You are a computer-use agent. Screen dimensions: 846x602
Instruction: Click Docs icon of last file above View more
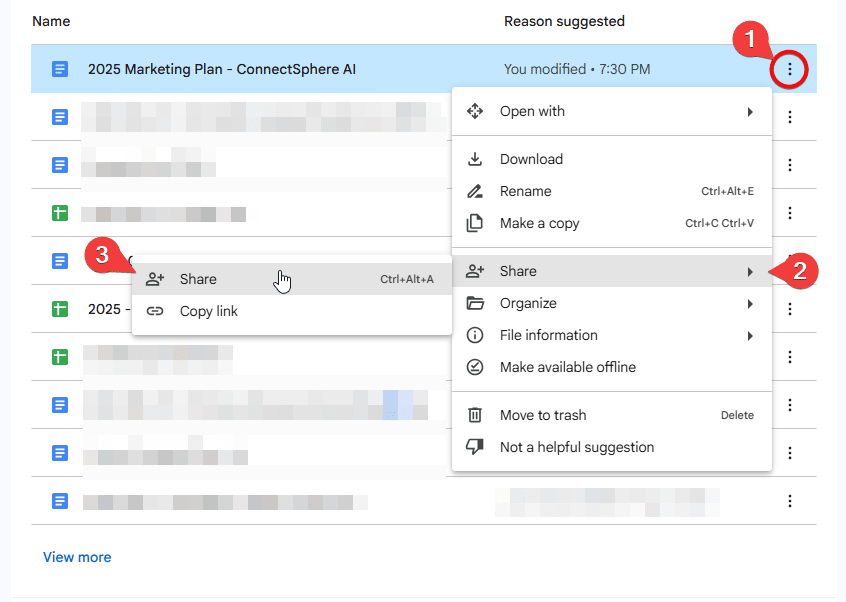60,501
